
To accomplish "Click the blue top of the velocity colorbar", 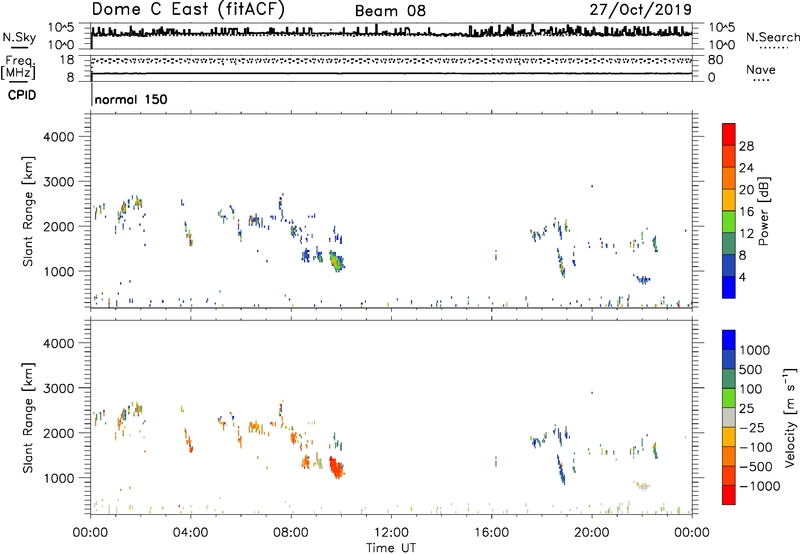I will click(729, 340).
